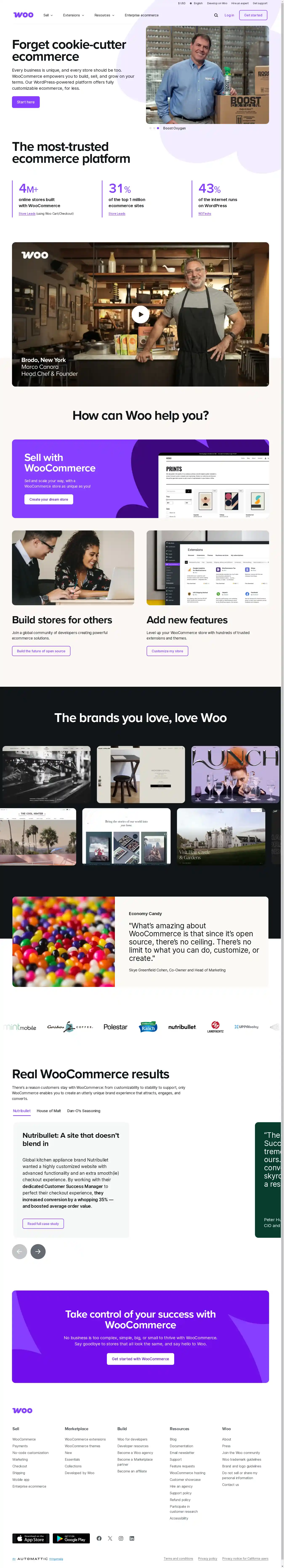The height and width of the screenshot is (1568, 284).
Task: Expand the Resources dropdown menu
Action: click(x=104, y=15)
